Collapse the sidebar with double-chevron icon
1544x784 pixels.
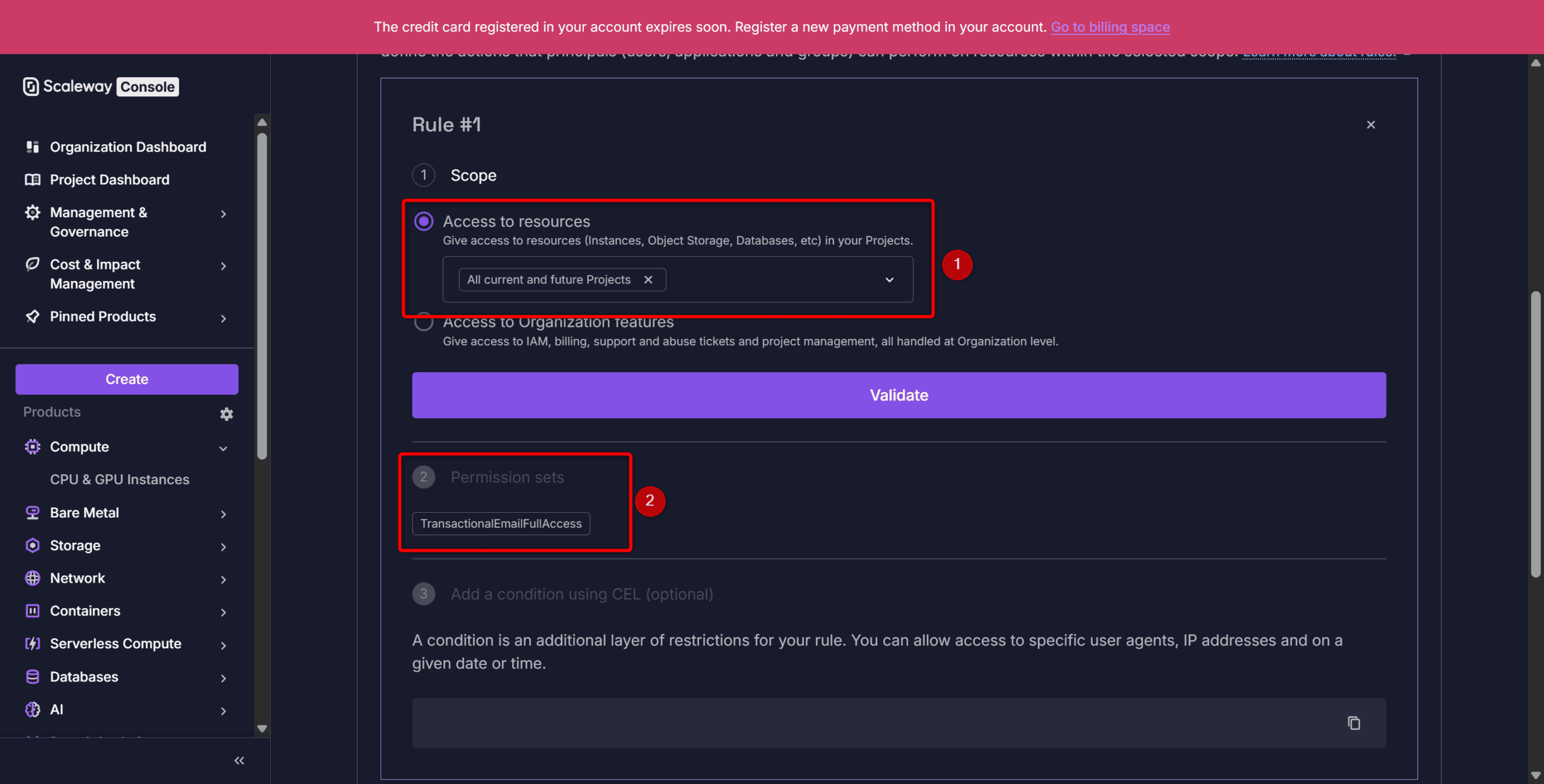coord(239,760)
